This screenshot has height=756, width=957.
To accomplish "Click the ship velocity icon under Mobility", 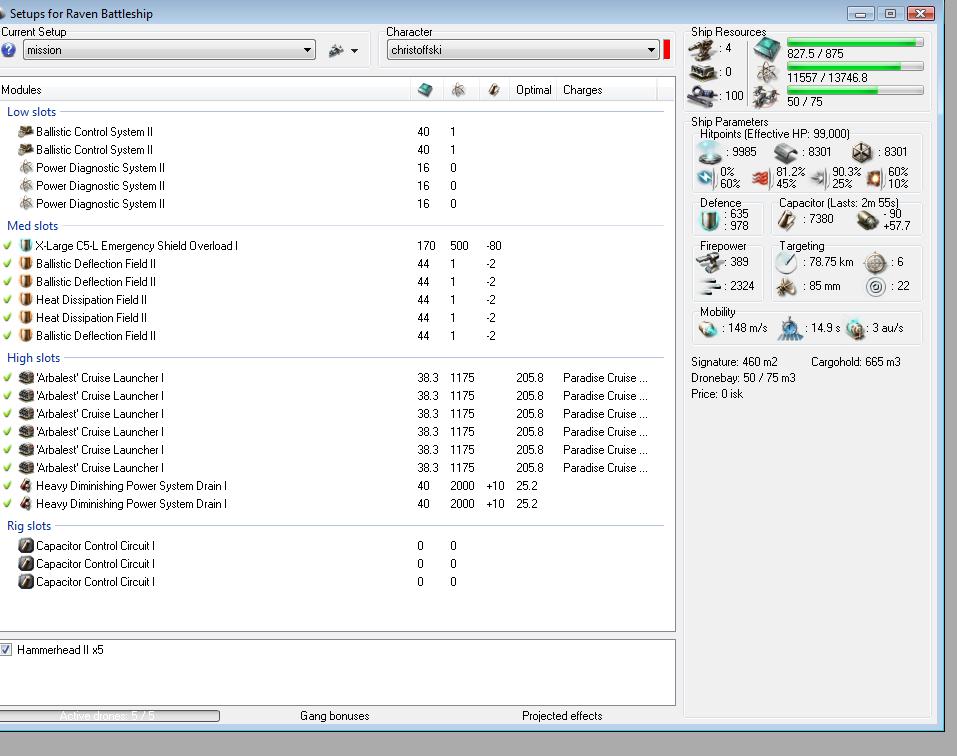I will pos(709,328).
